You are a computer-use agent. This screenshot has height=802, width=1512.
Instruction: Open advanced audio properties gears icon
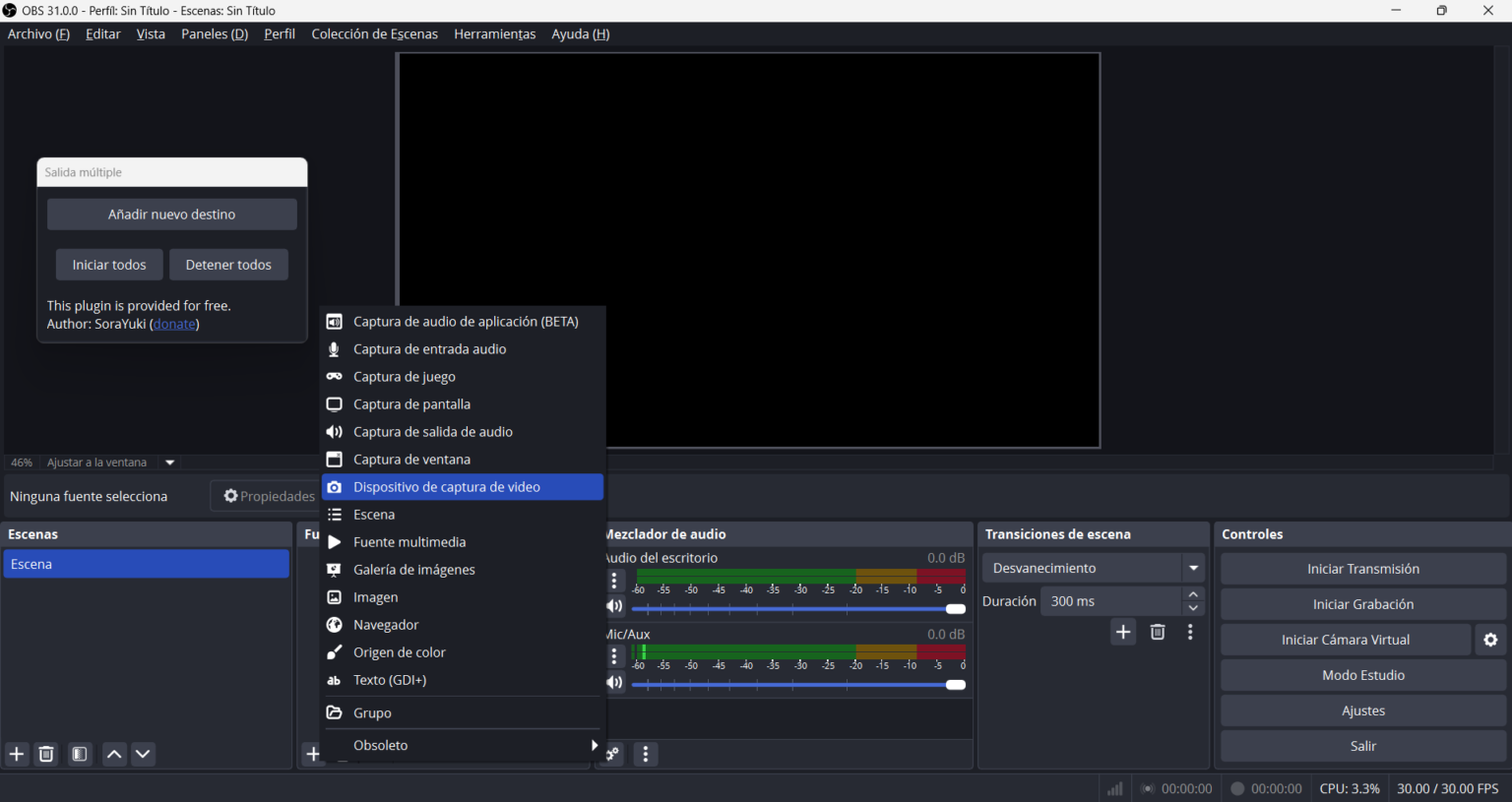pos(613,754)
